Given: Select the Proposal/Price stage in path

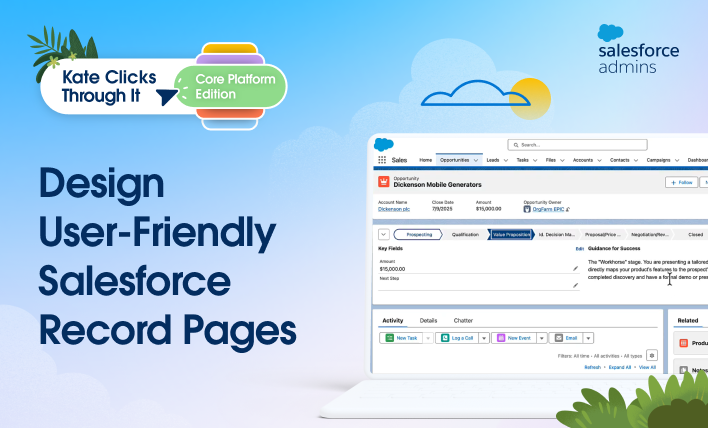Looking at the screenshot, I should pyautogui.click(x=603, y=234).
